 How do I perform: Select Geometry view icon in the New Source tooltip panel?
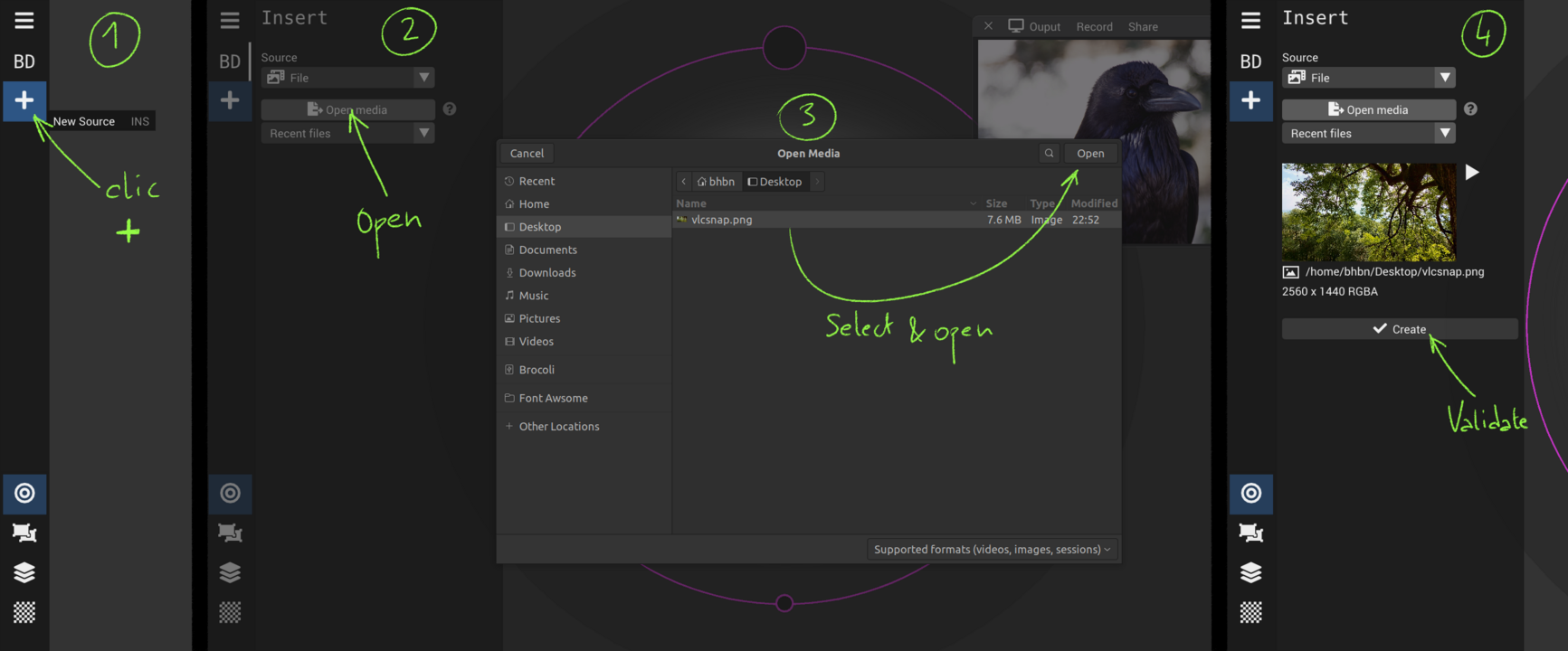[x=24, y=533]
